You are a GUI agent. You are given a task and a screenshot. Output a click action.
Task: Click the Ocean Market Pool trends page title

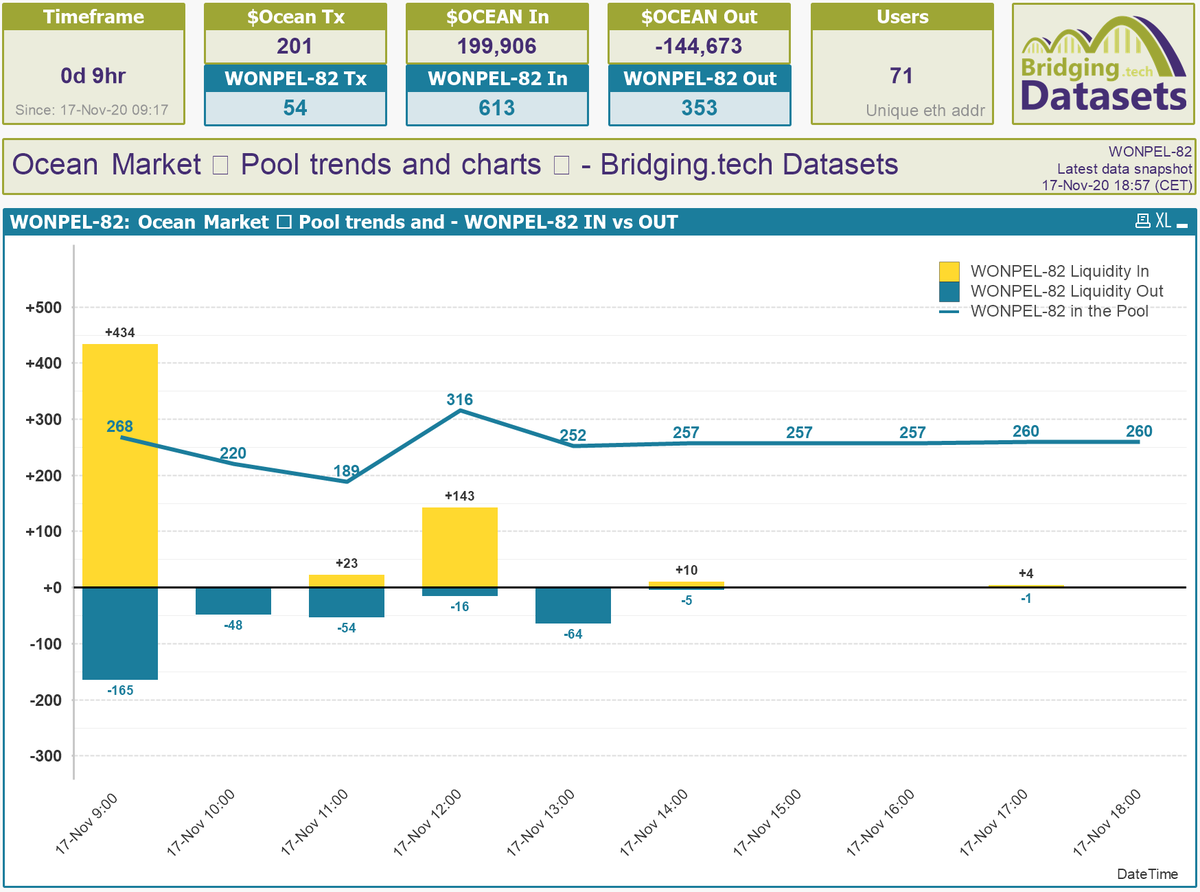(x=455, y=164)
